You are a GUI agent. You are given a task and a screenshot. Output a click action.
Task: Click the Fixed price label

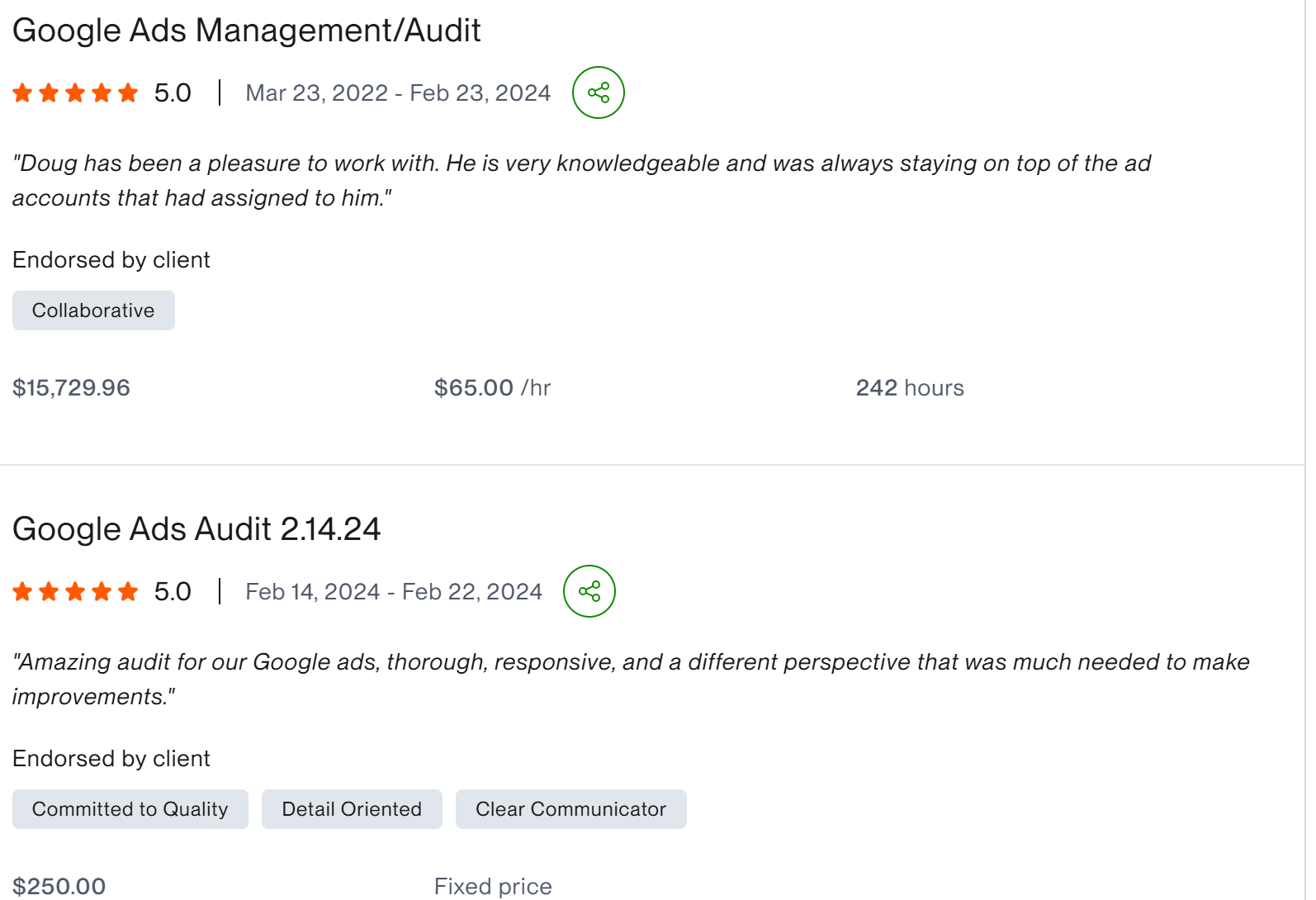click(493, 887)
